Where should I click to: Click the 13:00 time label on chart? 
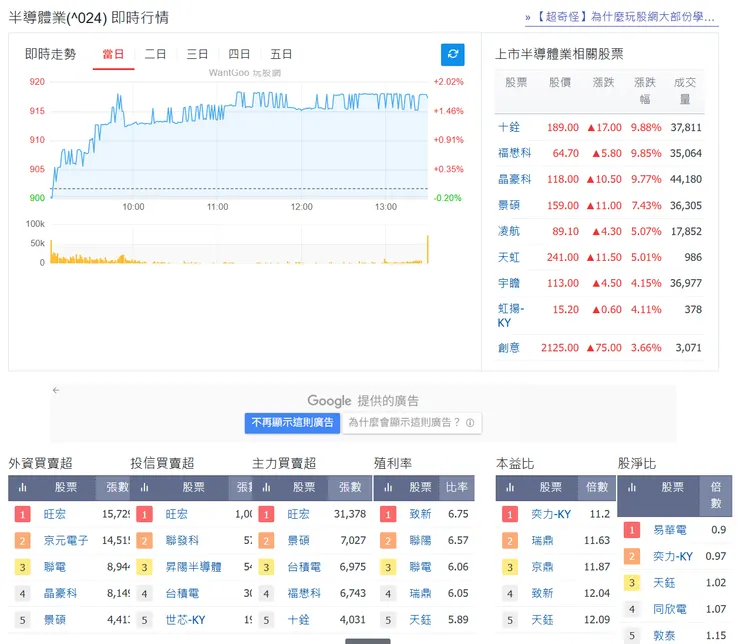coord(386,207)
